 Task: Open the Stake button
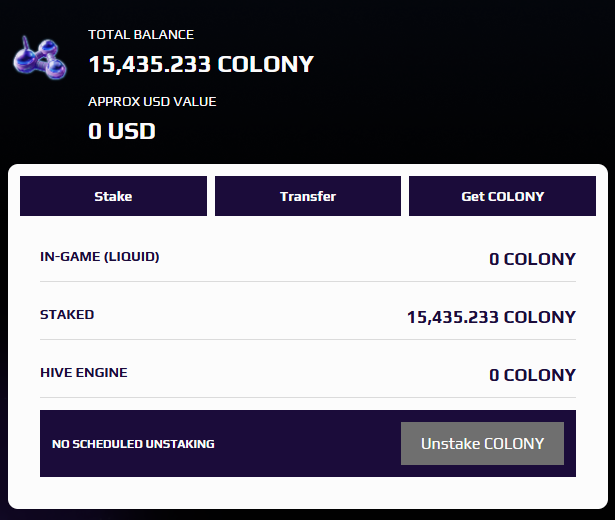[113, 196]
